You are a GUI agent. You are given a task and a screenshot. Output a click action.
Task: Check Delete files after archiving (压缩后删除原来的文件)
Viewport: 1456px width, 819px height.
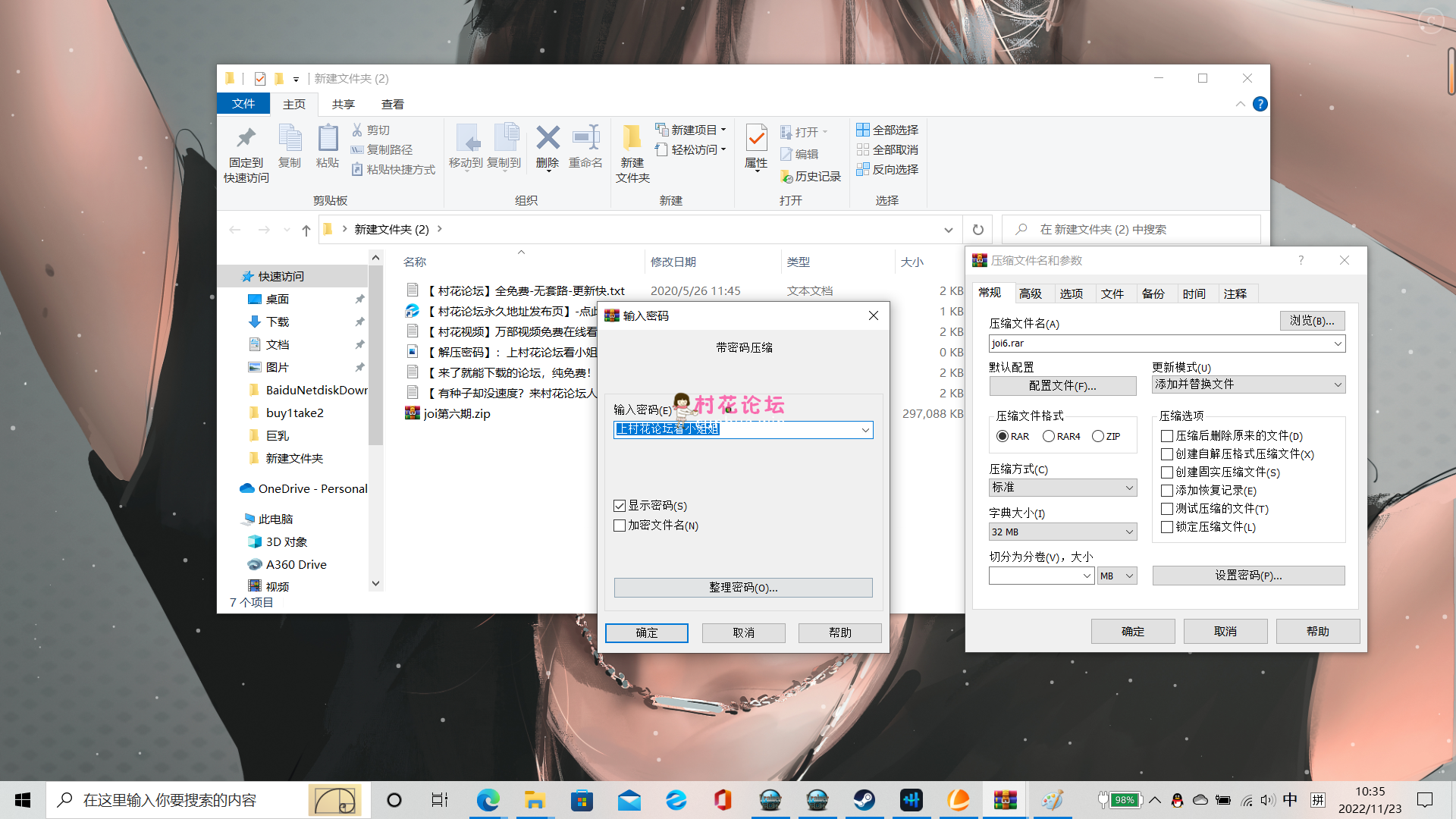click(1167, 436)
